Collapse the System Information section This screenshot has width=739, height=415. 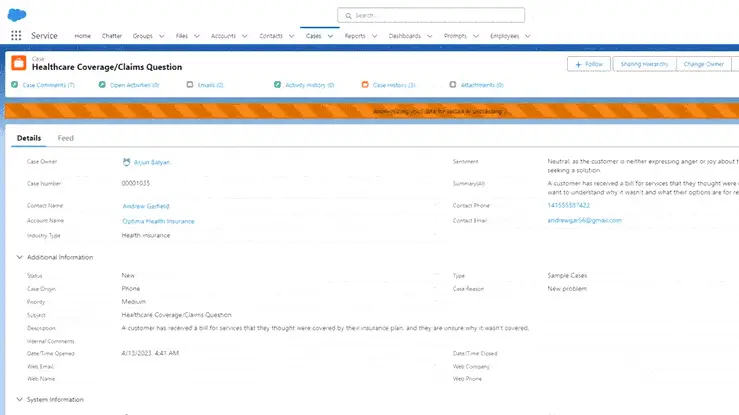(19, 399)
